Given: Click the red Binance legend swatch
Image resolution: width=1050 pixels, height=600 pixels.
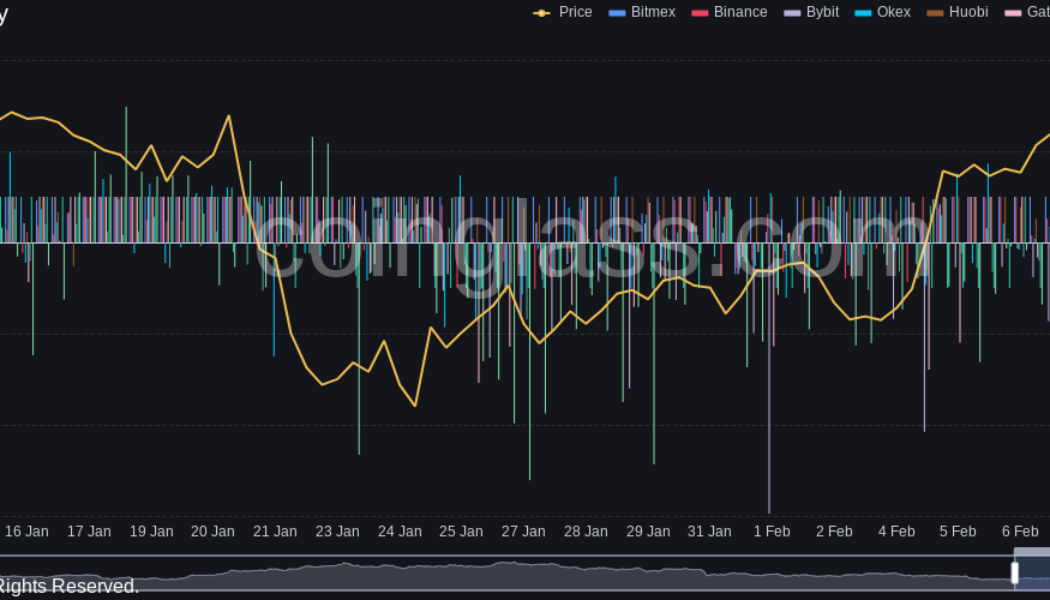Looking at the screenshot, I should pyautogui.click(x=700, y=13).
